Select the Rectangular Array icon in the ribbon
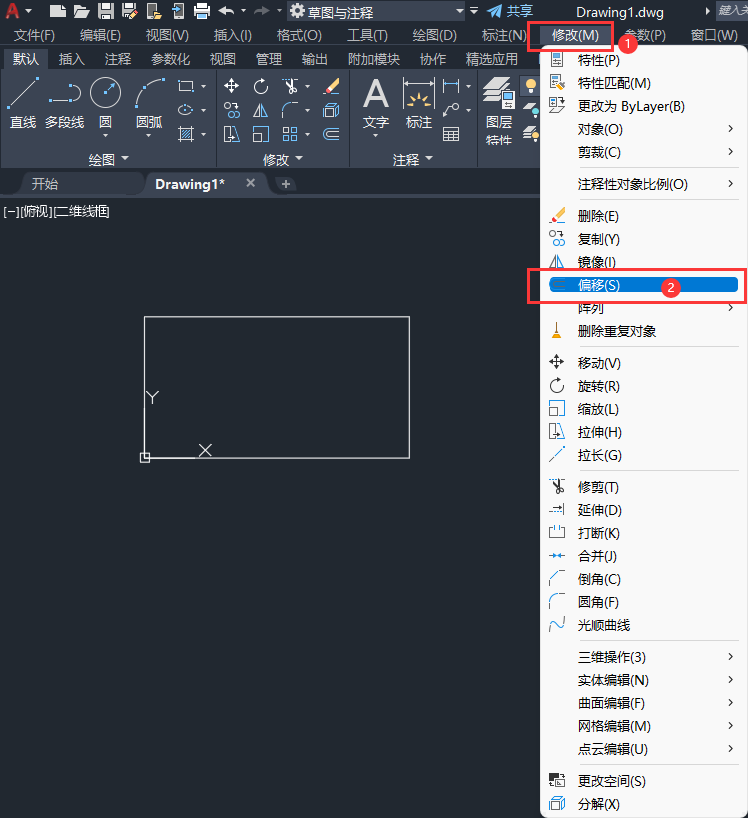 tap(290, 134)
